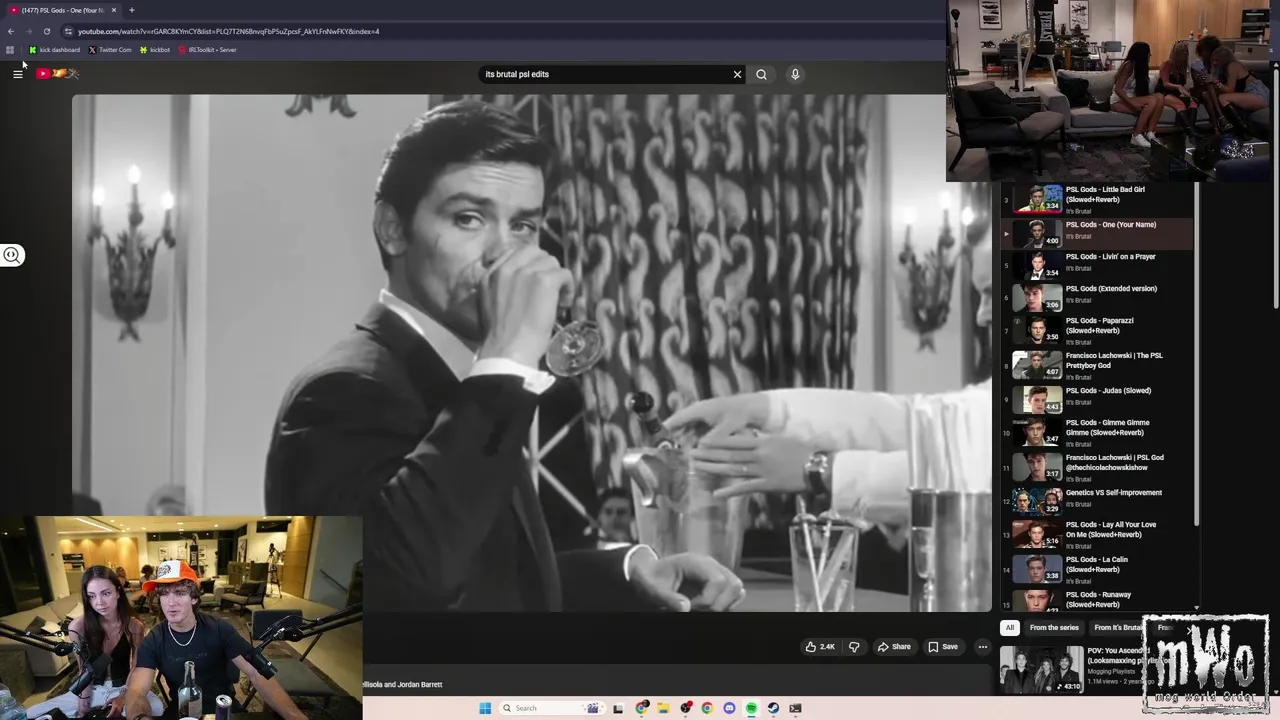Viewport: 1280px width, 720px height.
Task: Select the PSL Gods browser tab
Action: 63,10
